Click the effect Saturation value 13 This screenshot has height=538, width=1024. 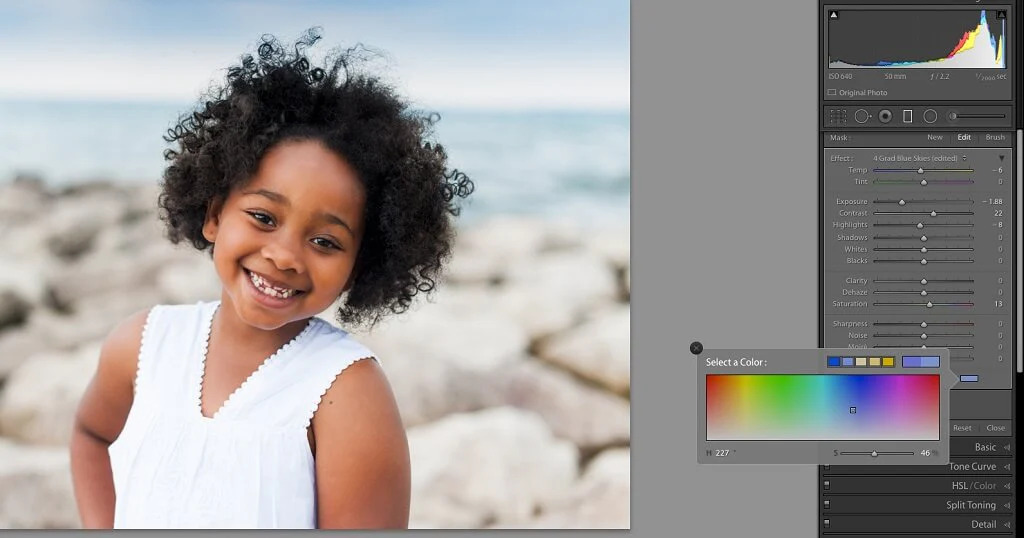(x=998, y=304)
